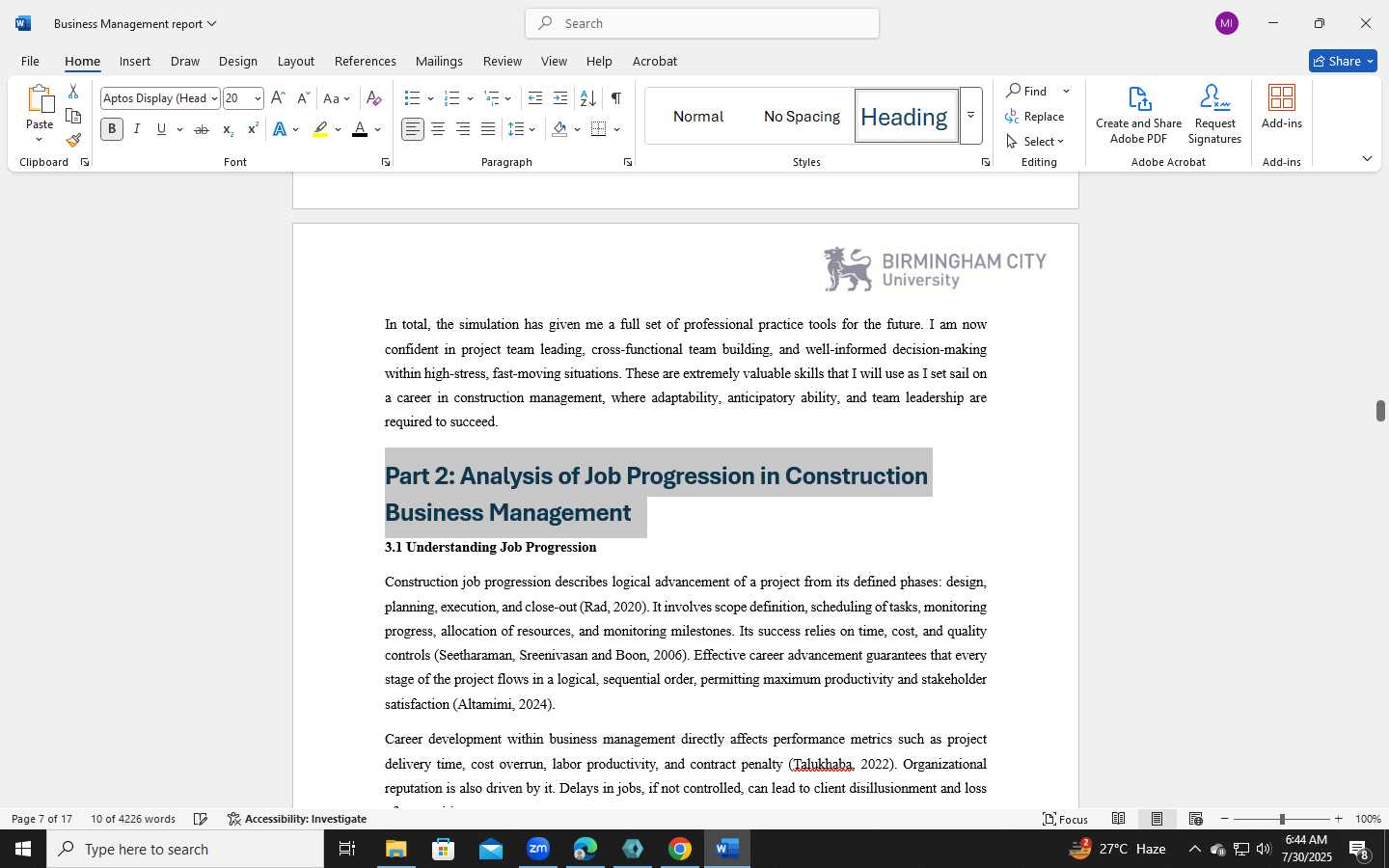Open the Acrobat tab
Viewport: 1389px width, 868px height.
point(655,61)
